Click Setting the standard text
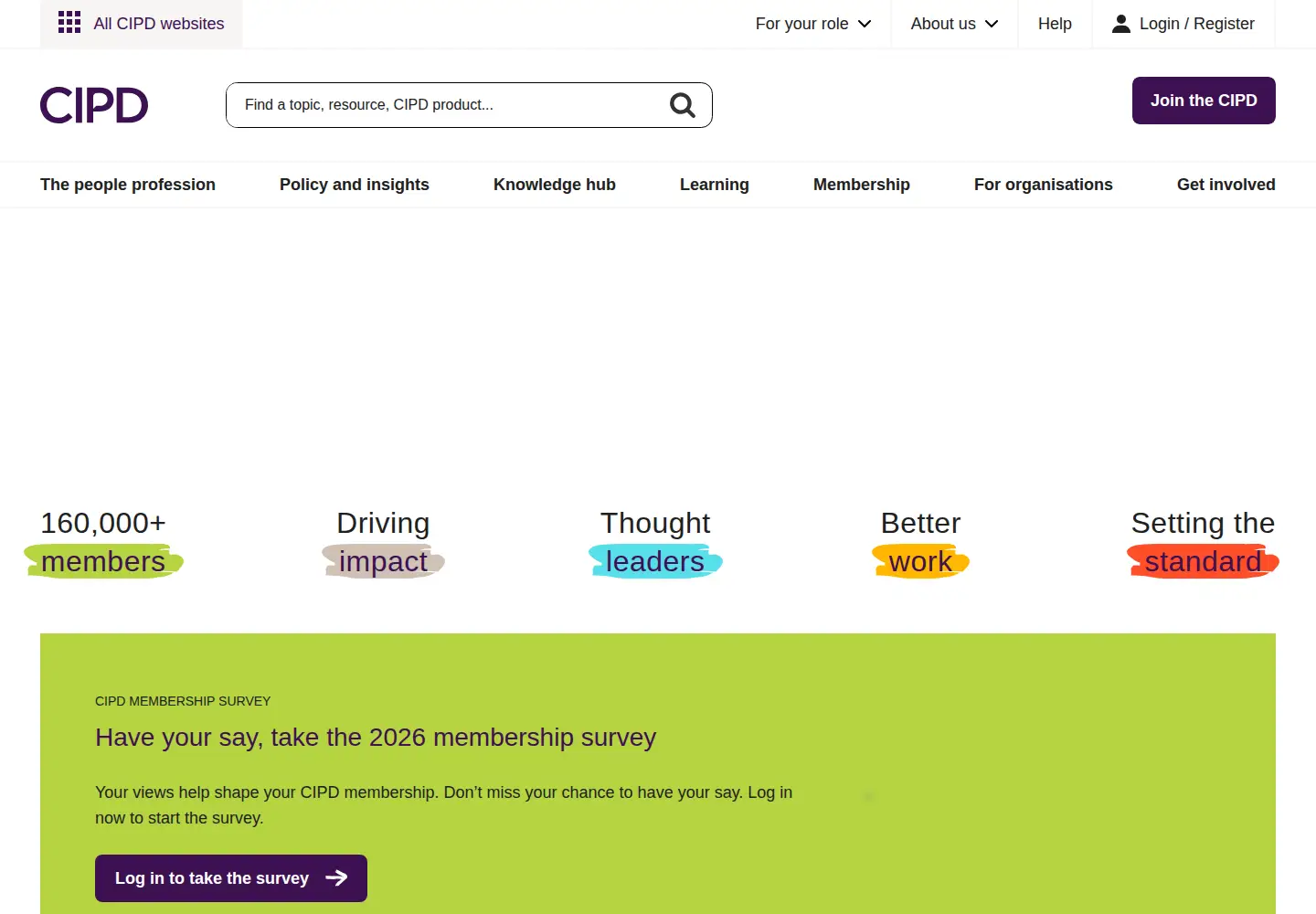This screenshot has width=1316, height=914. coord(1203,542)
